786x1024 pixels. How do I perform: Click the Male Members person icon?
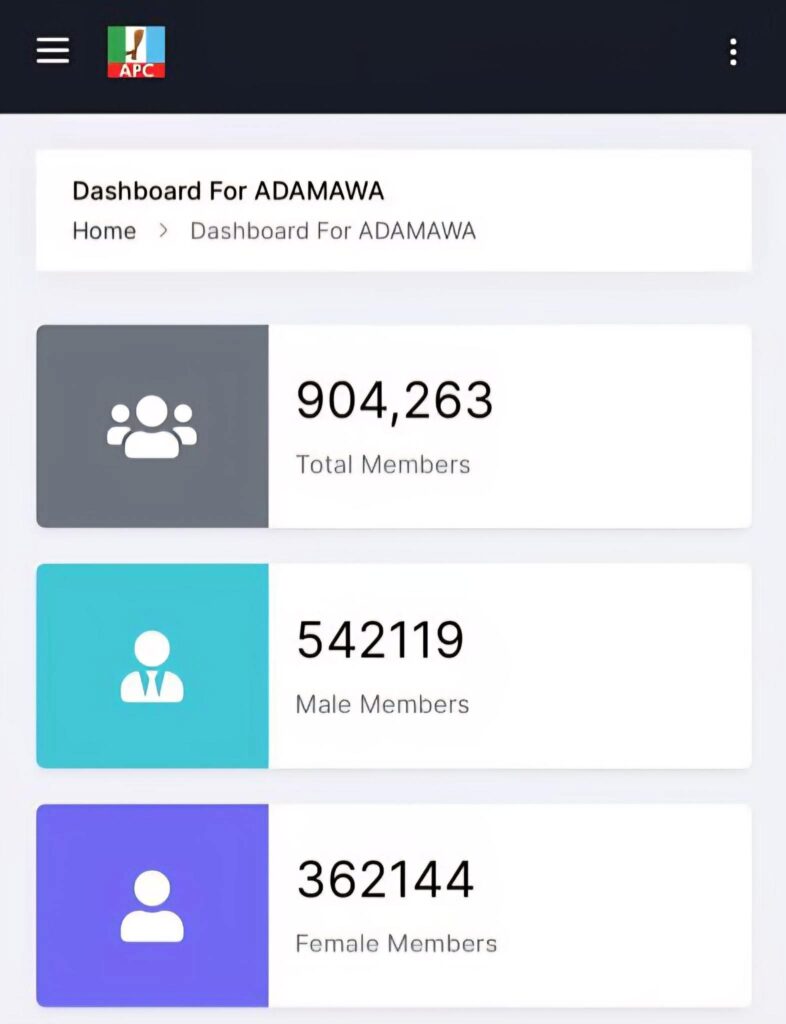point(152,666)
